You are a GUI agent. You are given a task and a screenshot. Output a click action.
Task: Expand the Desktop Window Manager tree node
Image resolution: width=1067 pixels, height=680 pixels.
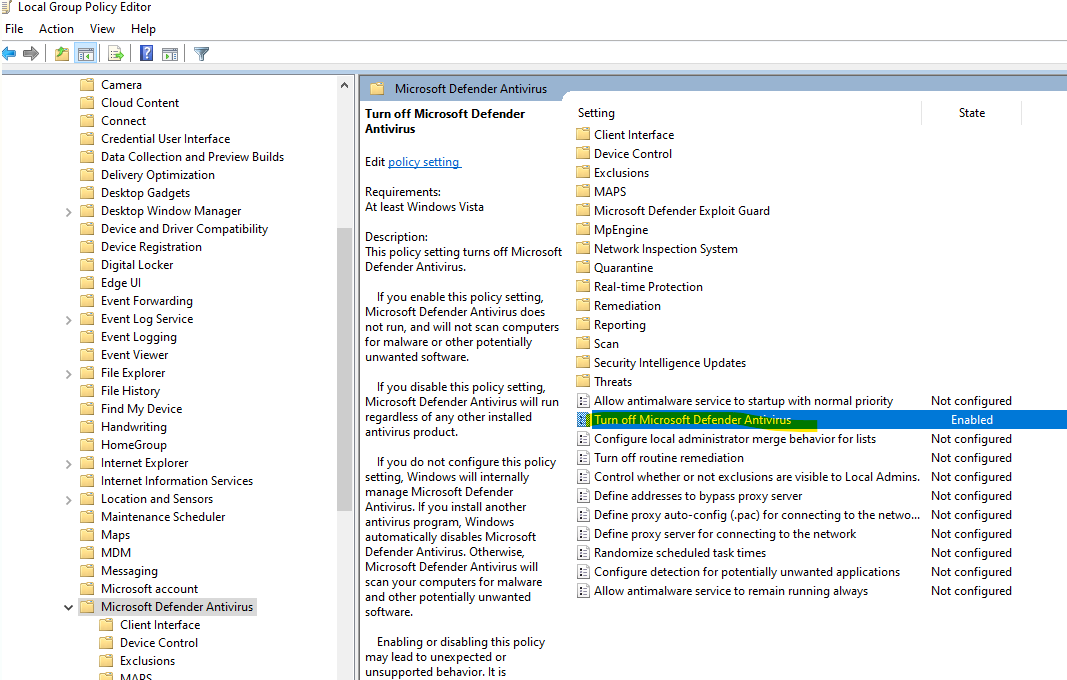coord(68,212)
